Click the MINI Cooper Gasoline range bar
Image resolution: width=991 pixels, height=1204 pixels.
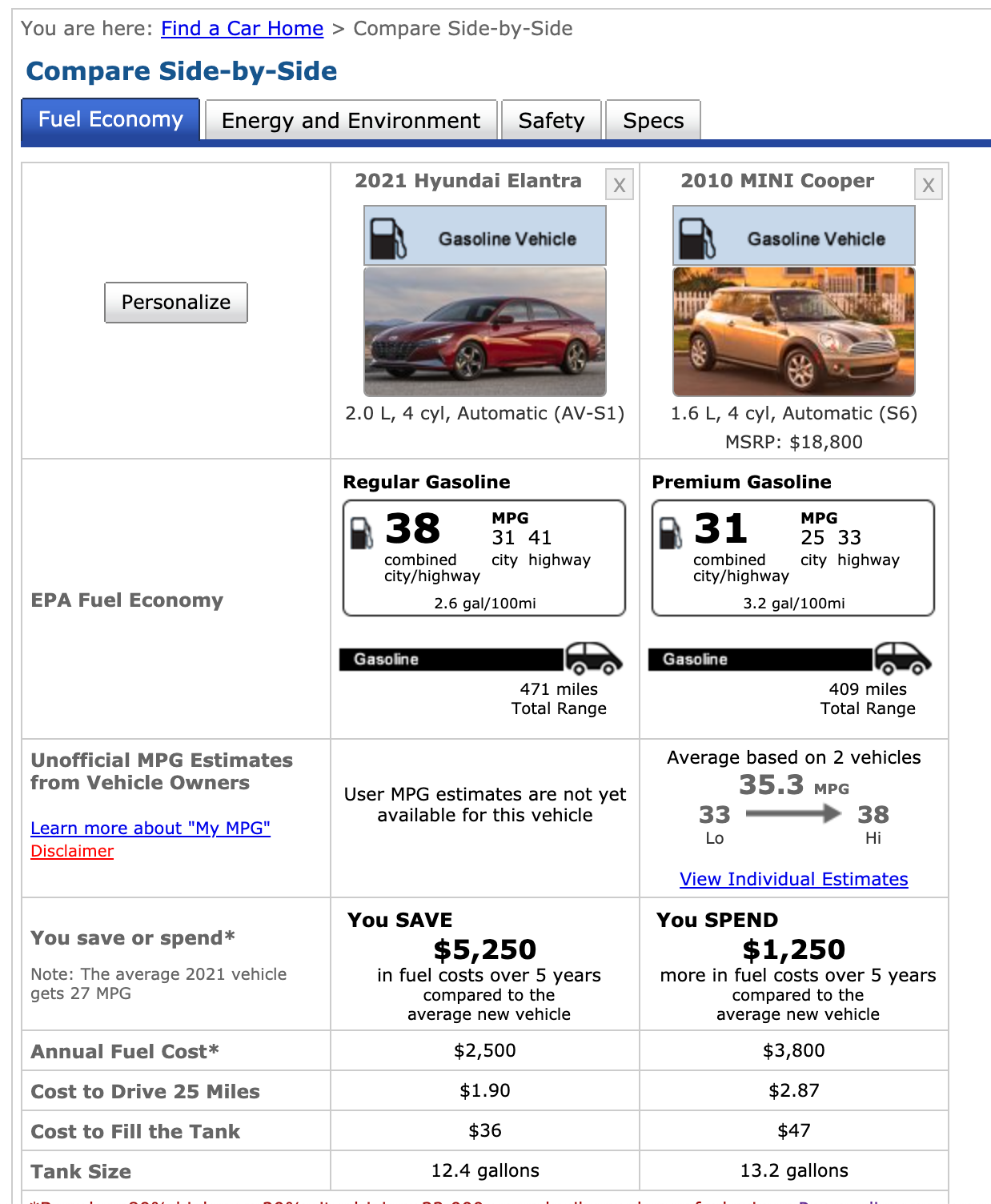(760, 659)
